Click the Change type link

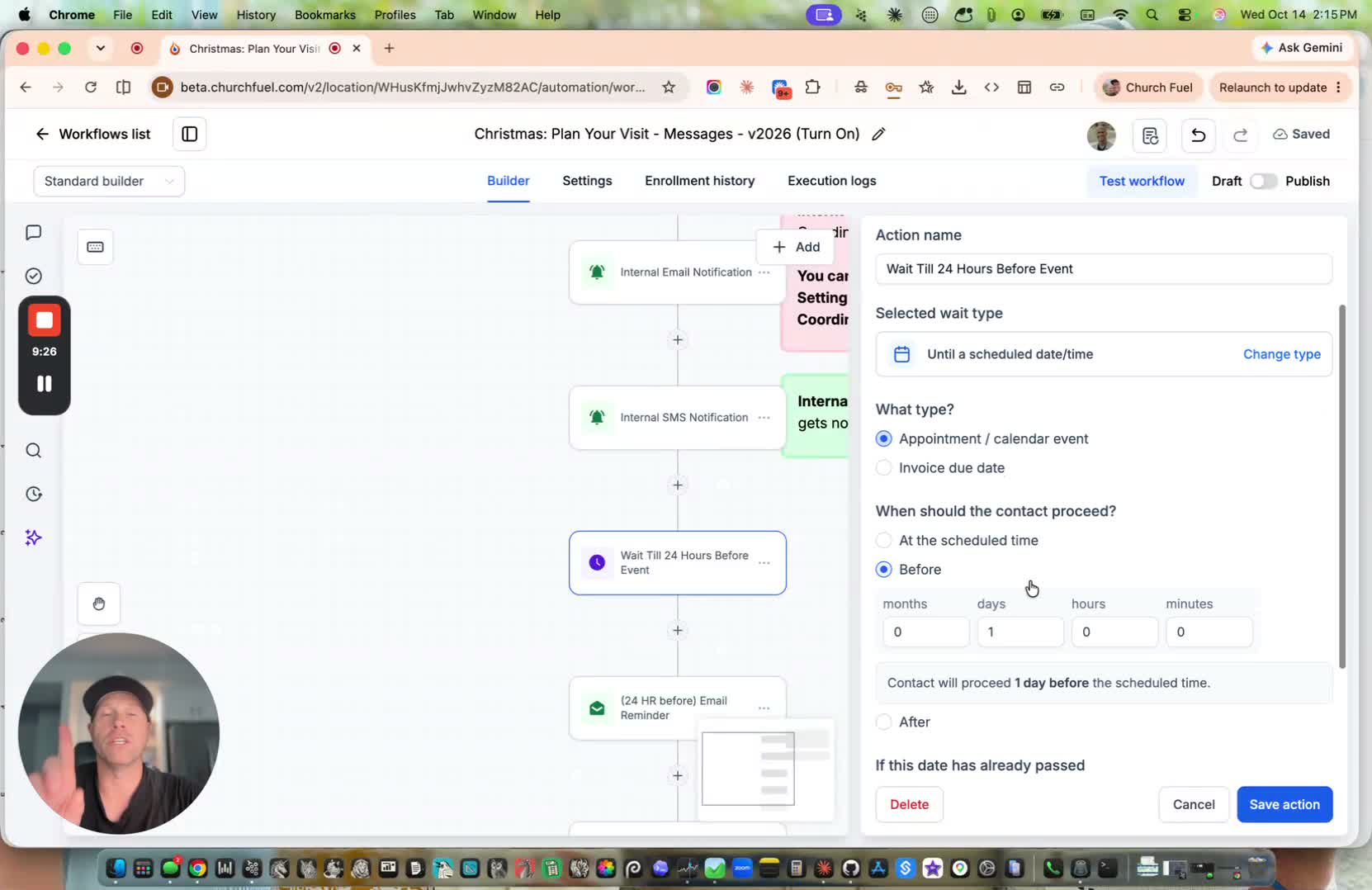pos(1281,354)
